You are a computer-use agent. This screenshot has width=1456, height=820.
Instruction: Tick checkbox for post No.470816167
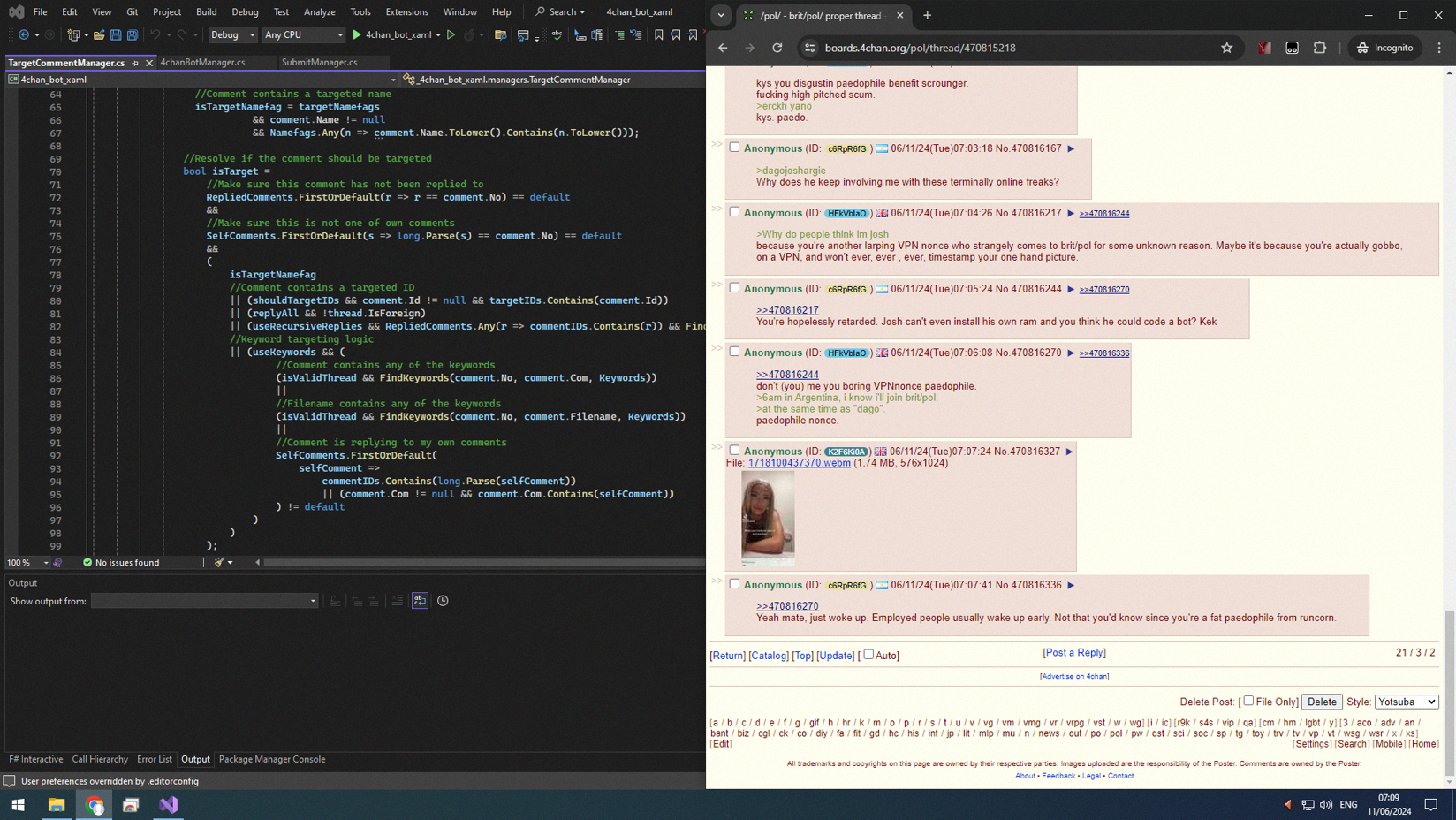[734, 148]
